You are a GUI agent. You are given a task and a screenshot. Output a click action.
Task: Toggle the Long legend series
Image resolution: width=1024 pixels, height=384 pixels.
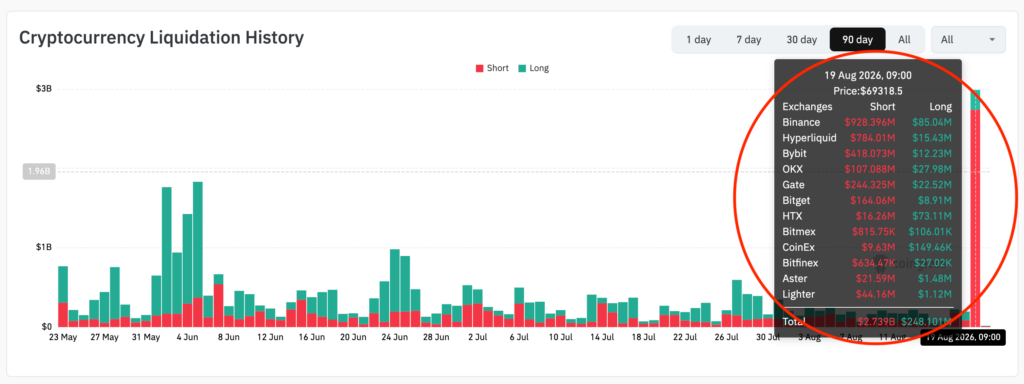tap(534, 68)
